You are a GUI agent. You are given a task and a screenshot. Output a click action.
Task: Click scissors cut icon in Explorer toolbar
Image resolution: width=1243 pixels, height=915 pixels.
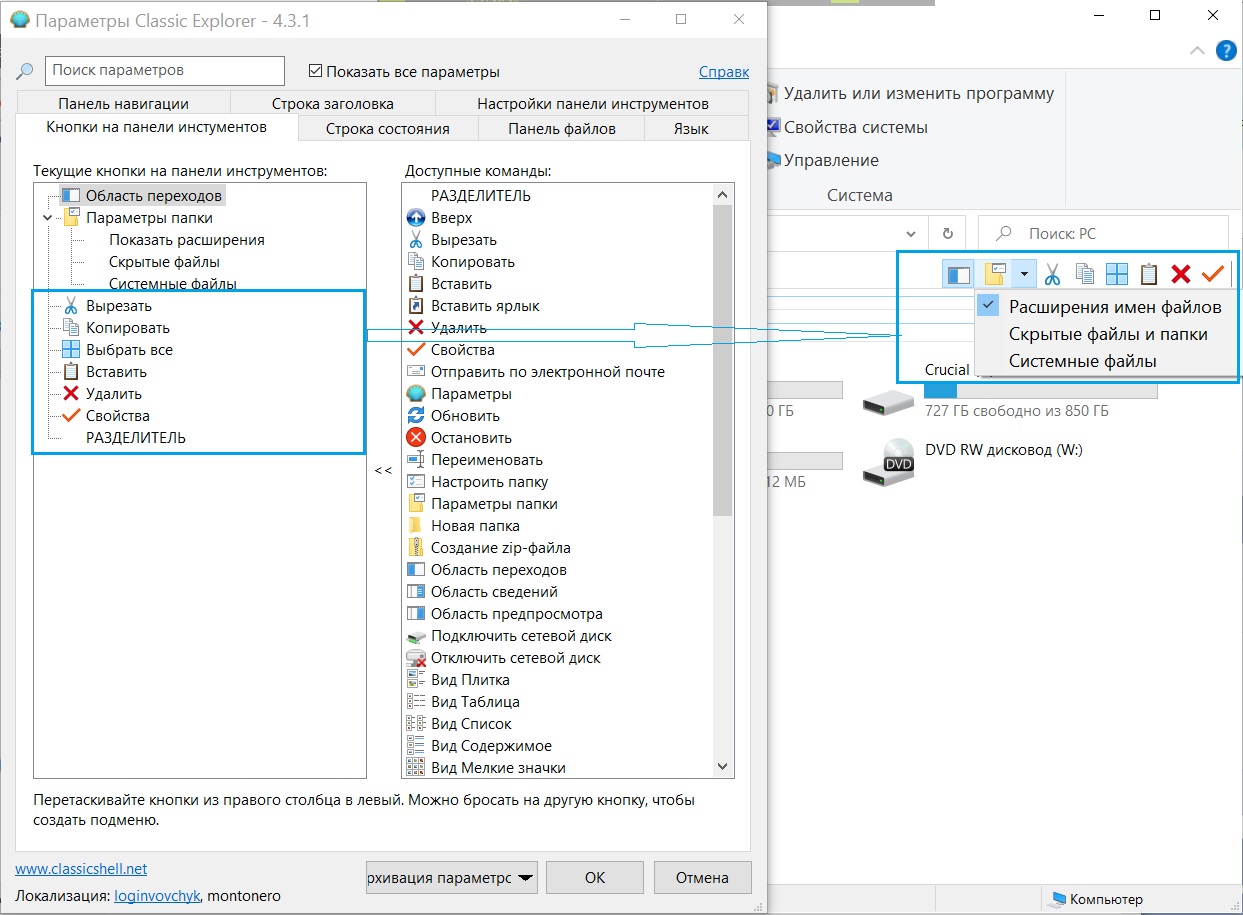(1052, 273)
